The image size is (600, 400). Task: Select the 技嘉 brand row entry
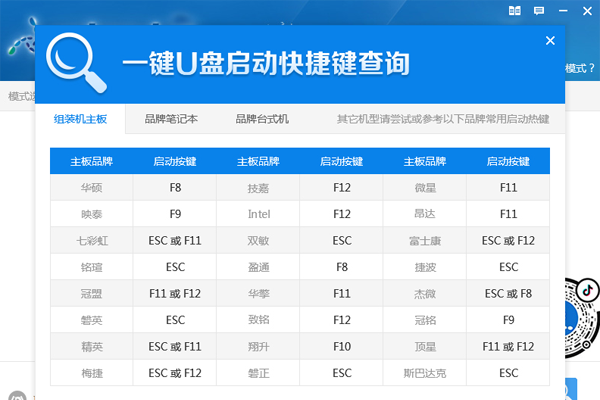coord(258,187)
